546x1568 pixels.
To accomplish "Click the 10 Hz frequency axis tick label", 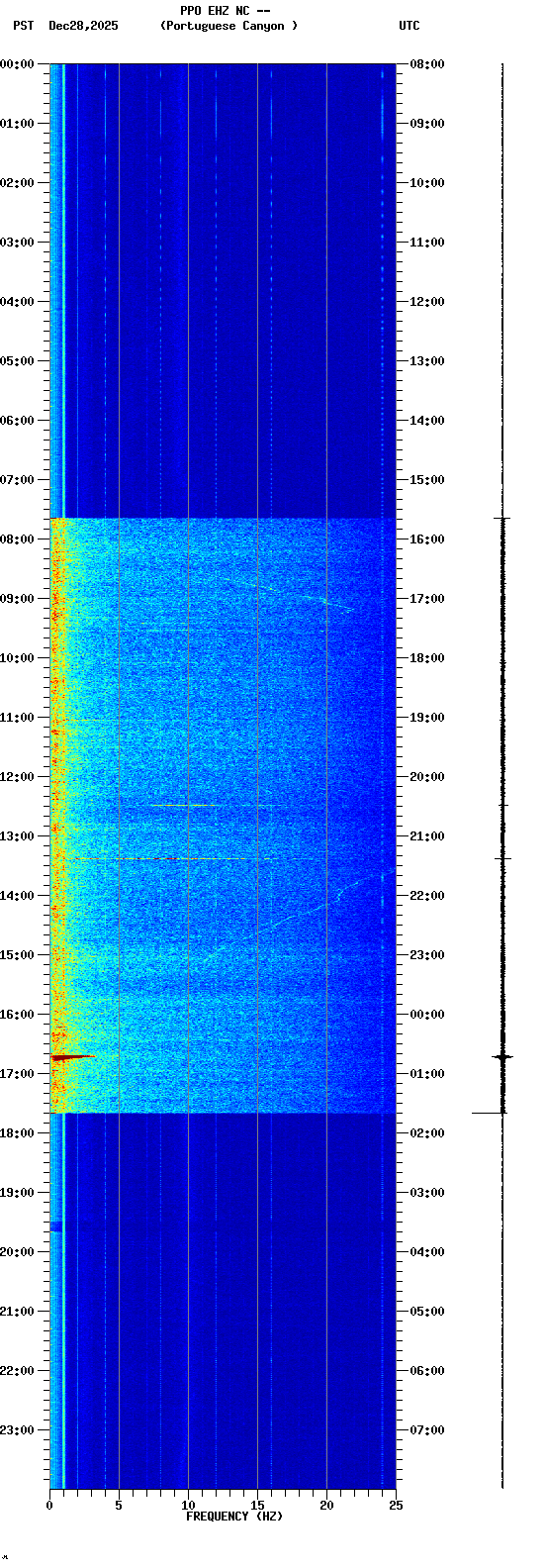I will point(188,1506).
